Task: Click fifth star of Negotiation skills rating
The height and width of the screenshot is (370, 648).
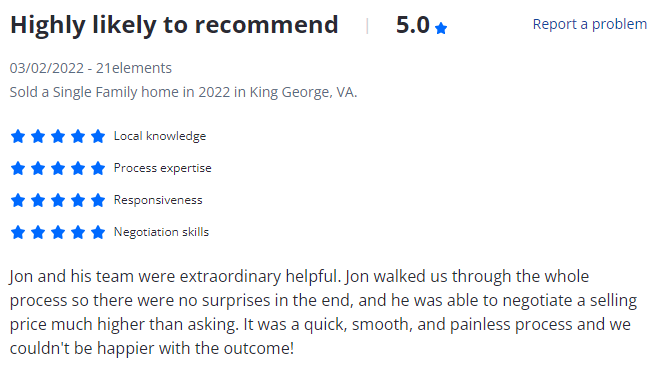Action: 98,232
